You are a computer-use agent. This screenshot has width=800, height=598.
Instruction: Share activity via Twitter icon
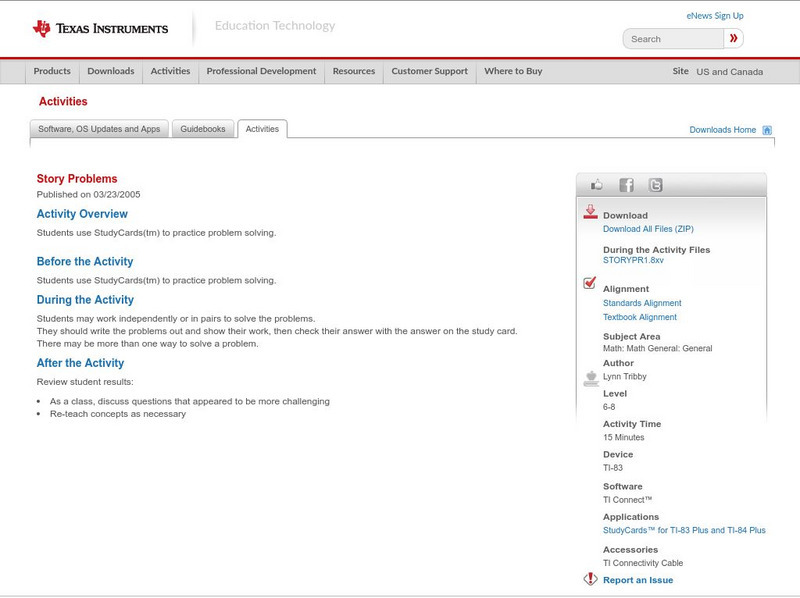click(655, 185)
